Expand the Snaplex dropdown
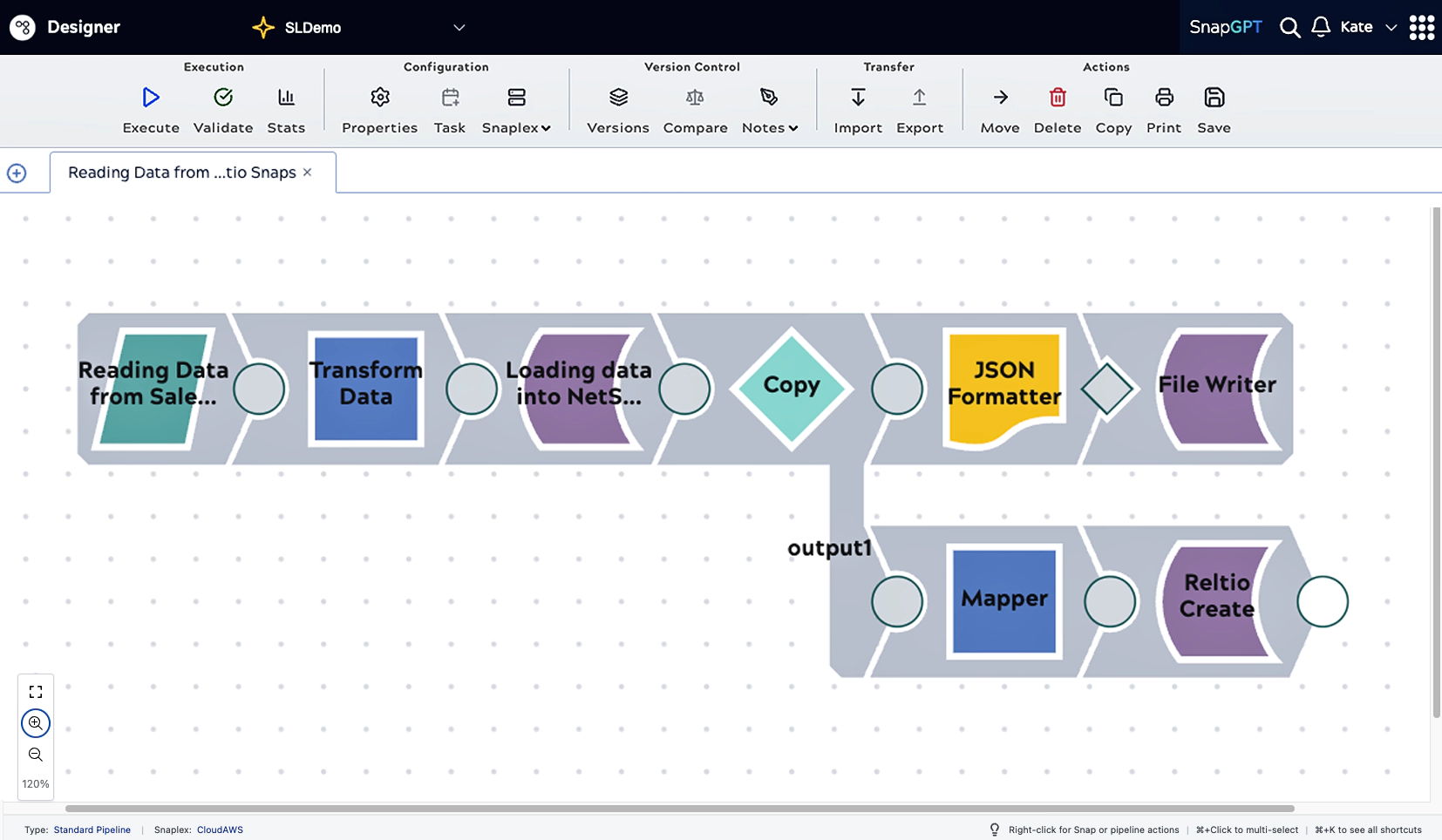Image resolution: width=1442 pixels, height=840 pixels. (x=516, y=127)
